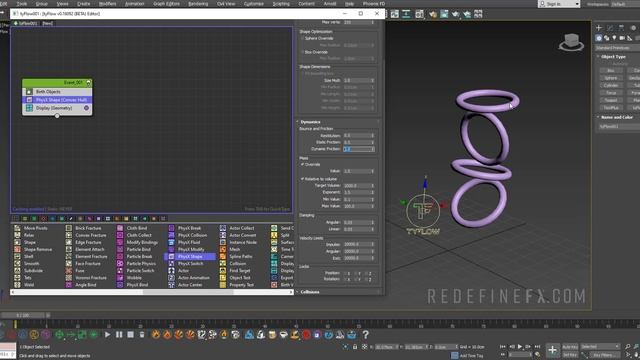The width and height of the screenshot is (640, 360).
Task: Select the Spline Paths operator icon
Action: [223, 257]
